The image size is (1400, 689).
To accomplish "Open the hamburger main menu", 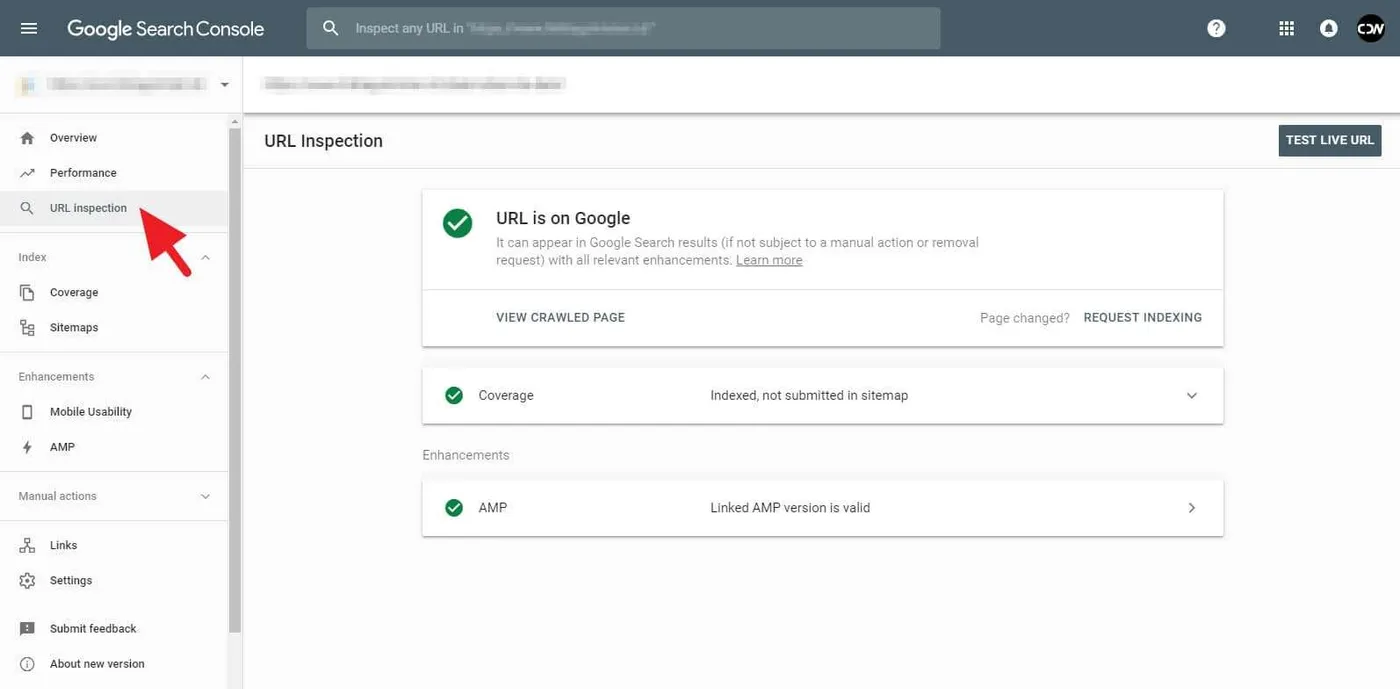I will point(29,28).
